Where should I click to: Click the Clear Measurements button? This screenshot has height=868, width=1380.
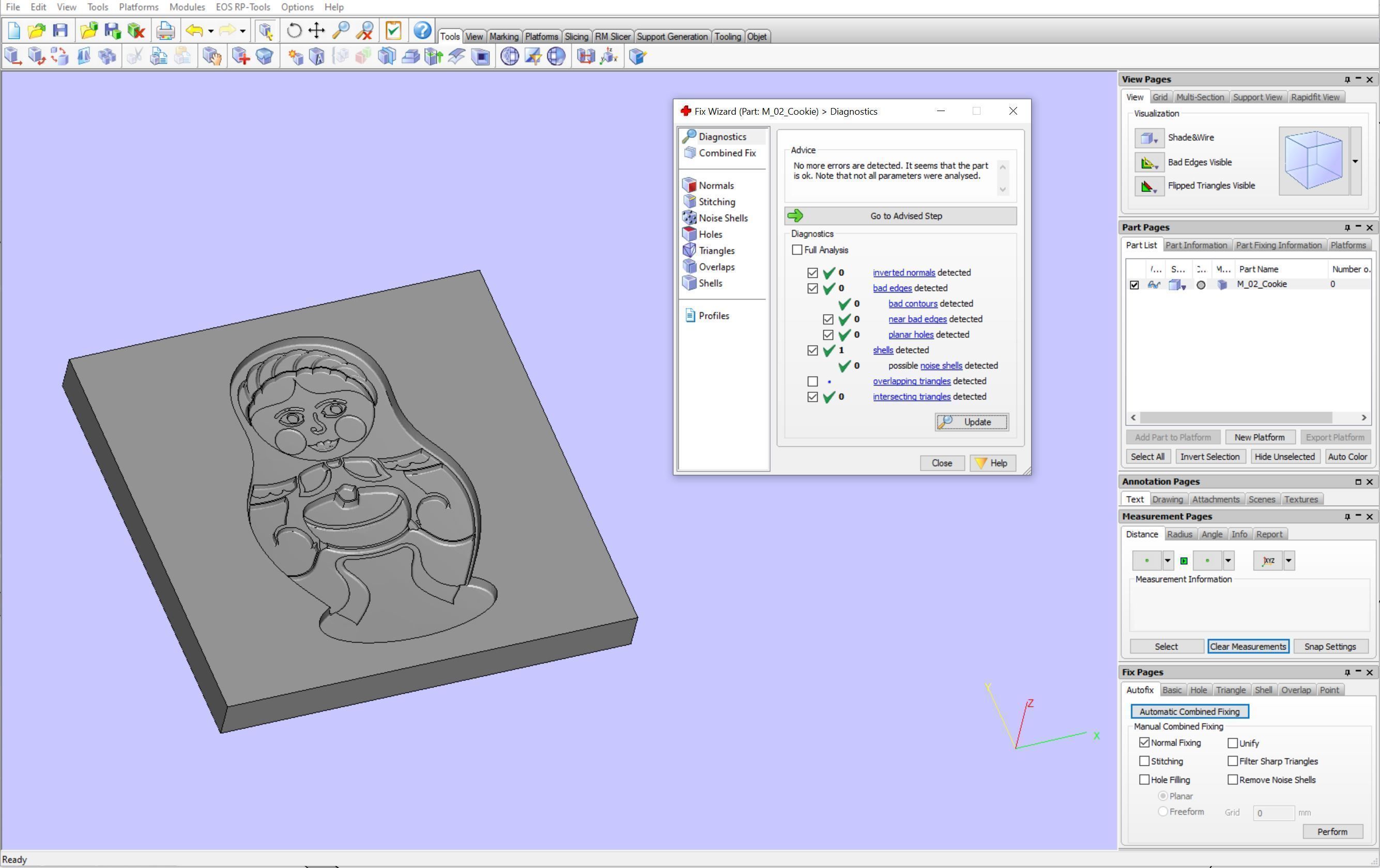click(x=1248, y=646)
